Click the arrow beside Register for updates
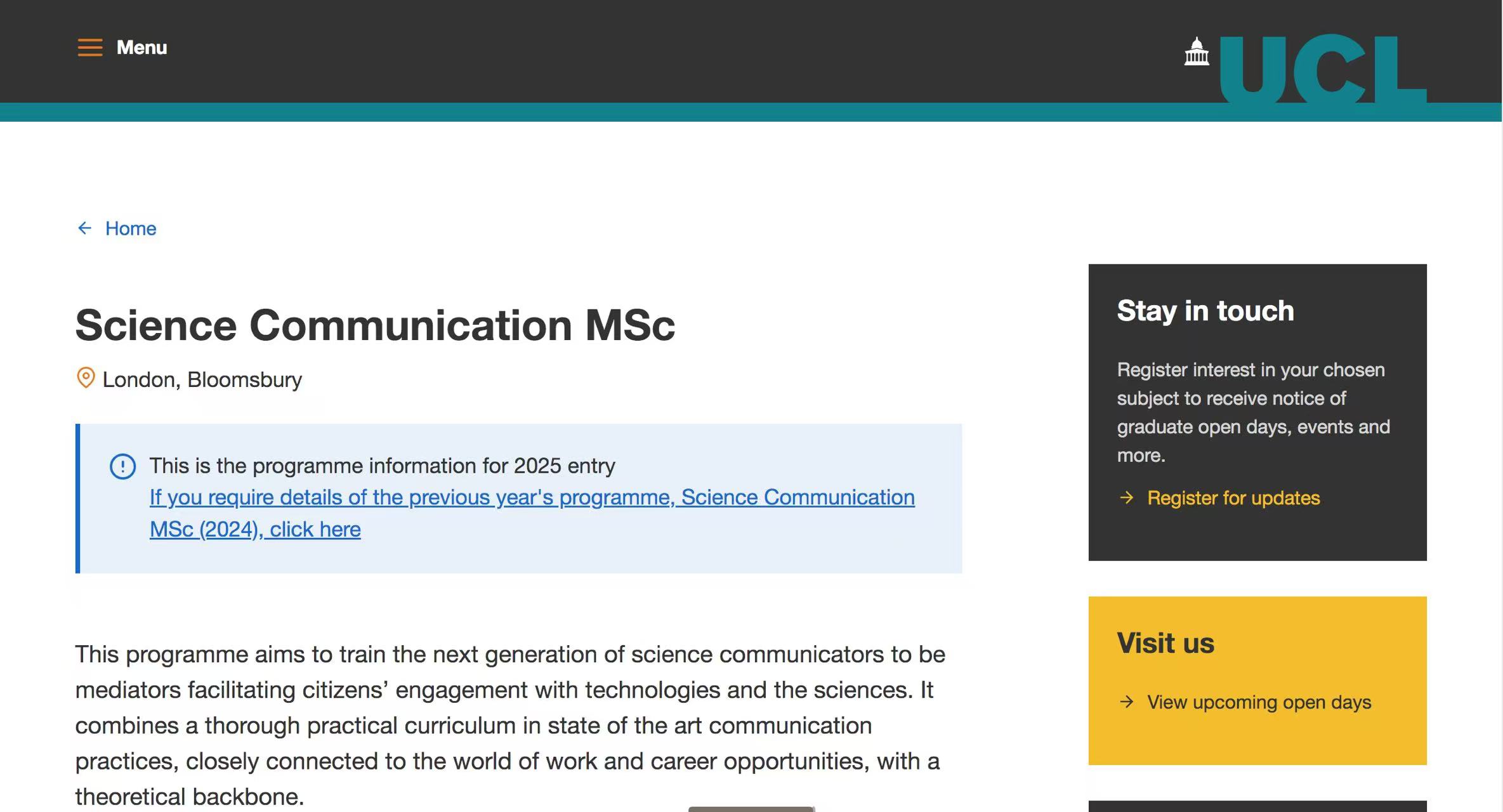 click(x=1127, y=498)
